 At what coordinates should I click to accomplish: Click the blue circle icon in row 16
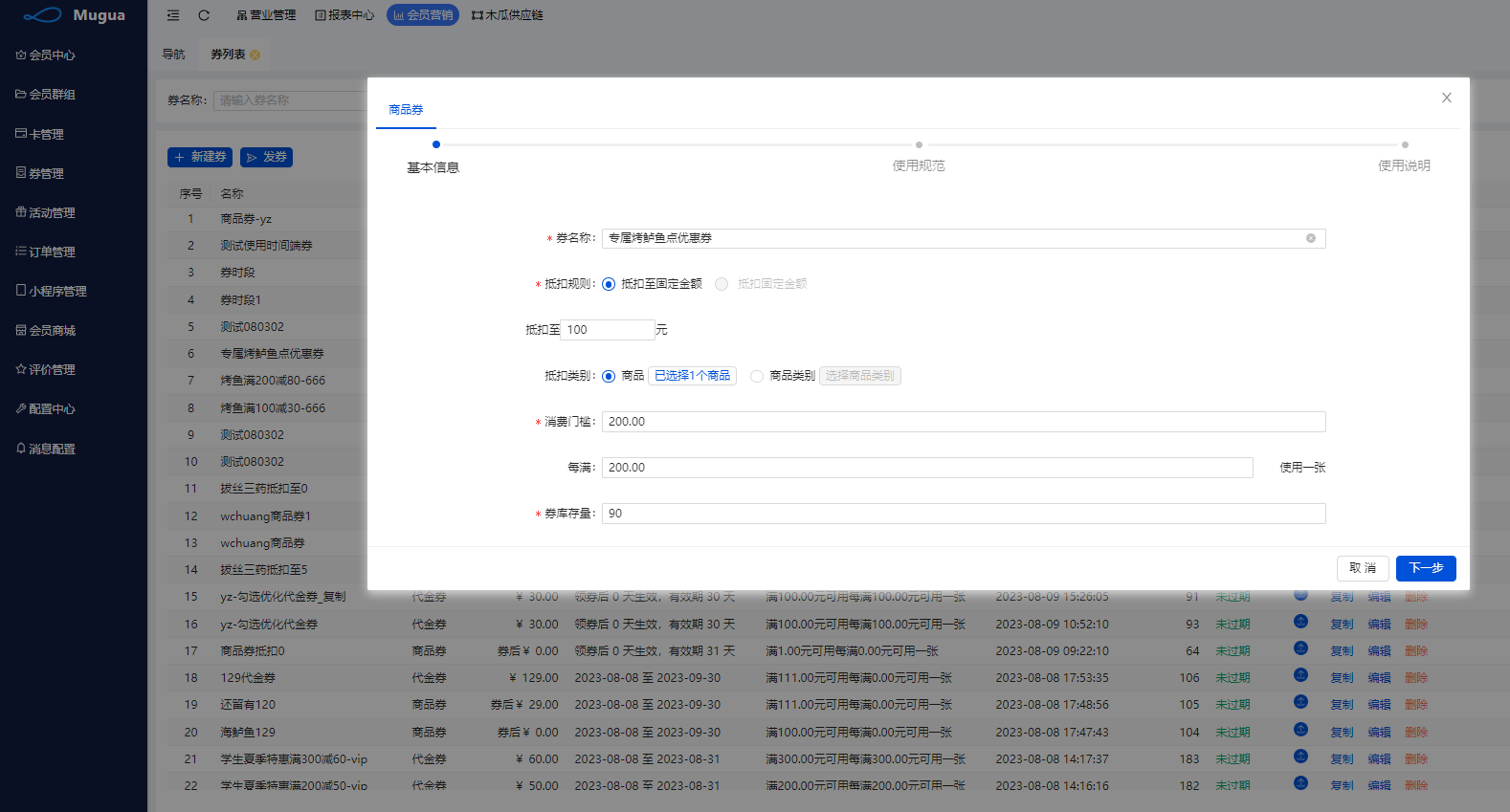tap(1300, 622)
